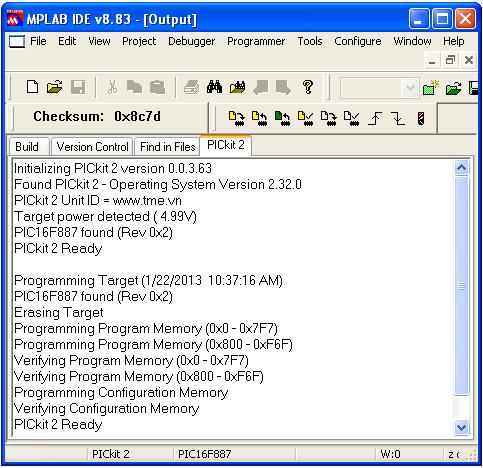
Task: Open the child window system menu icon
Action: click(17, 41)
